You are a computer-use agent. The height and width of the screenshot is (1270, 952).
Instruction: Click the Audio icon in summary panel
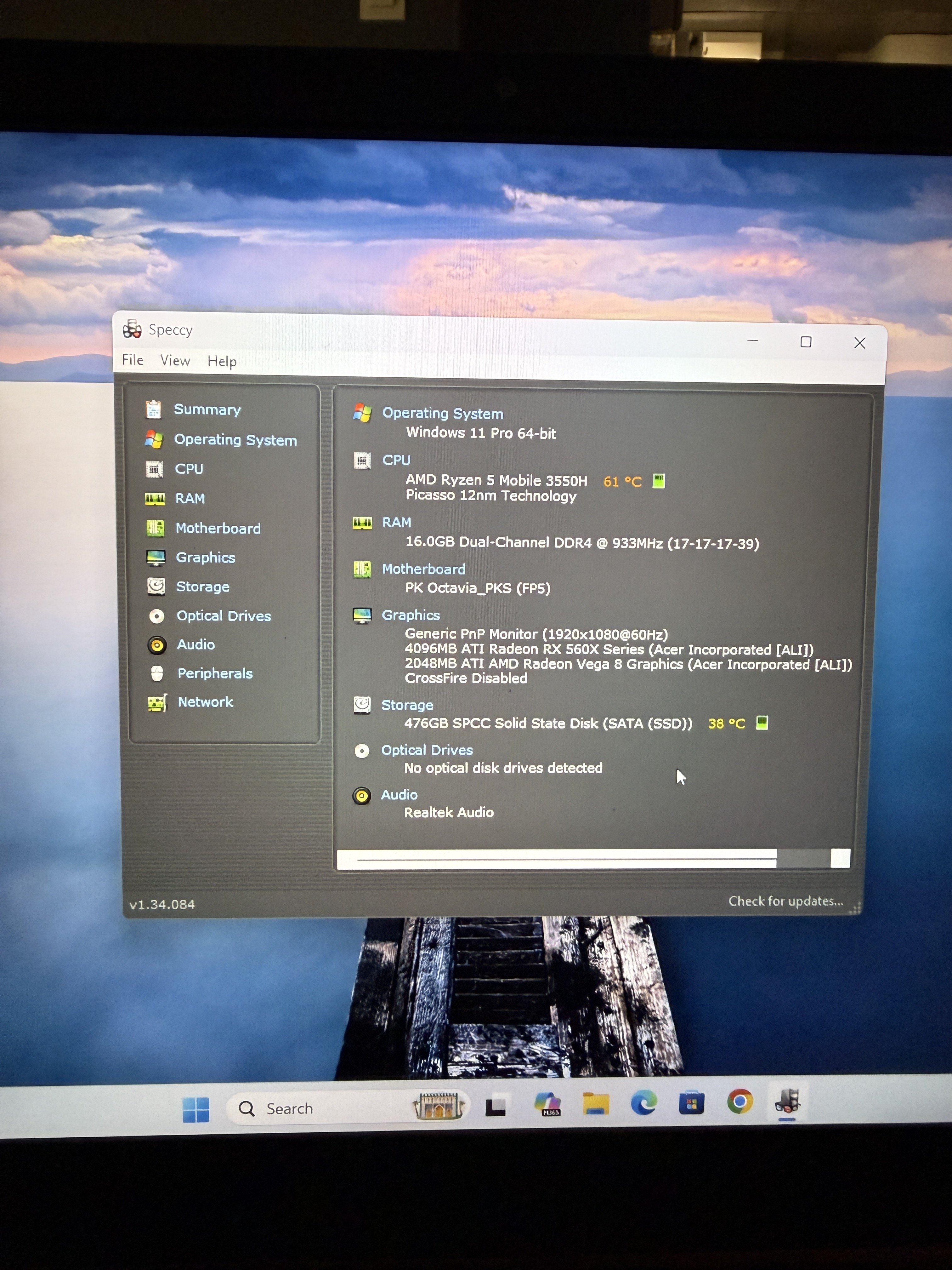click(361, 795)
